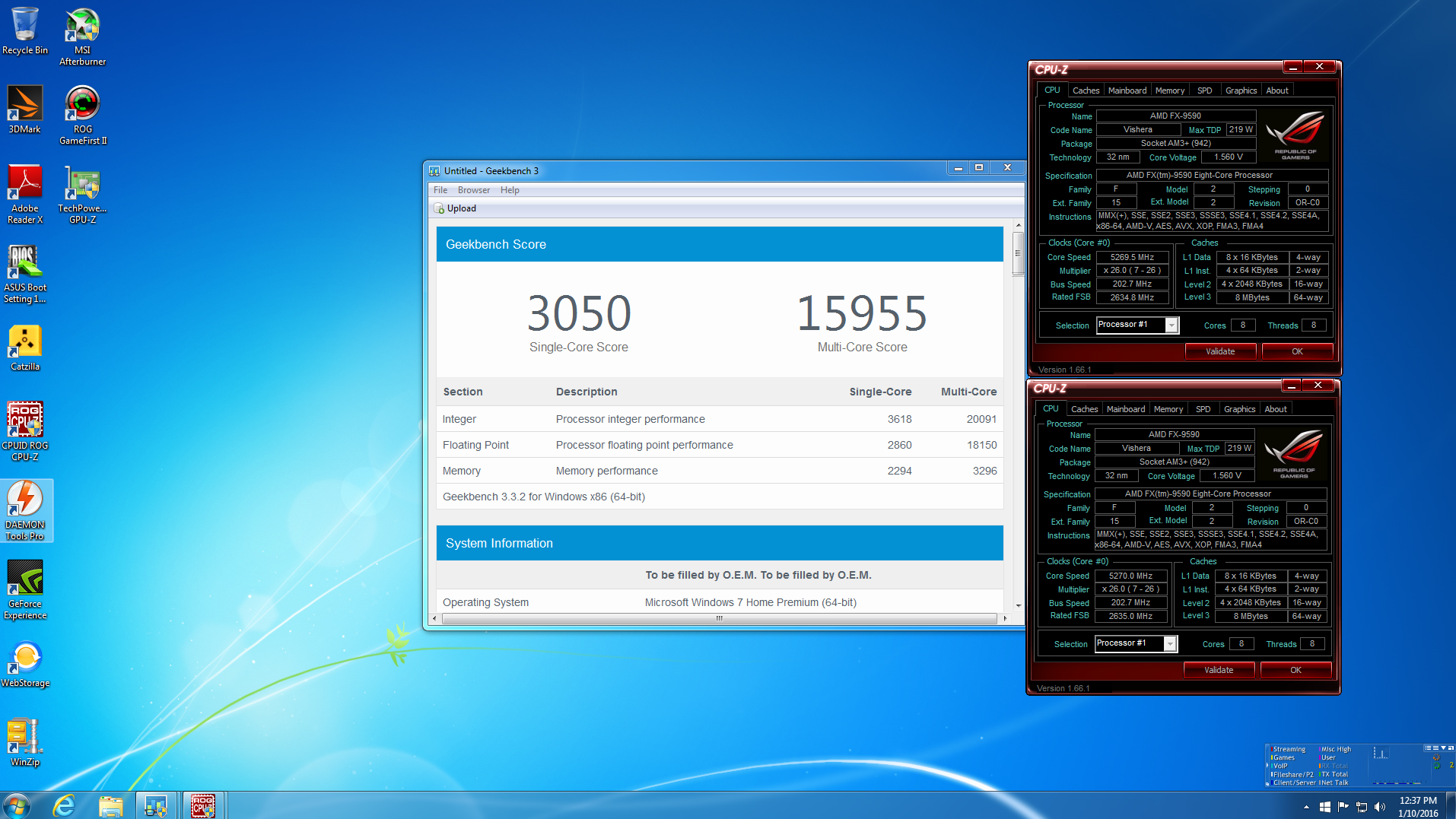Click the lines view icon in network widget
The image size is (1456, 819).
coord(1435,748)
